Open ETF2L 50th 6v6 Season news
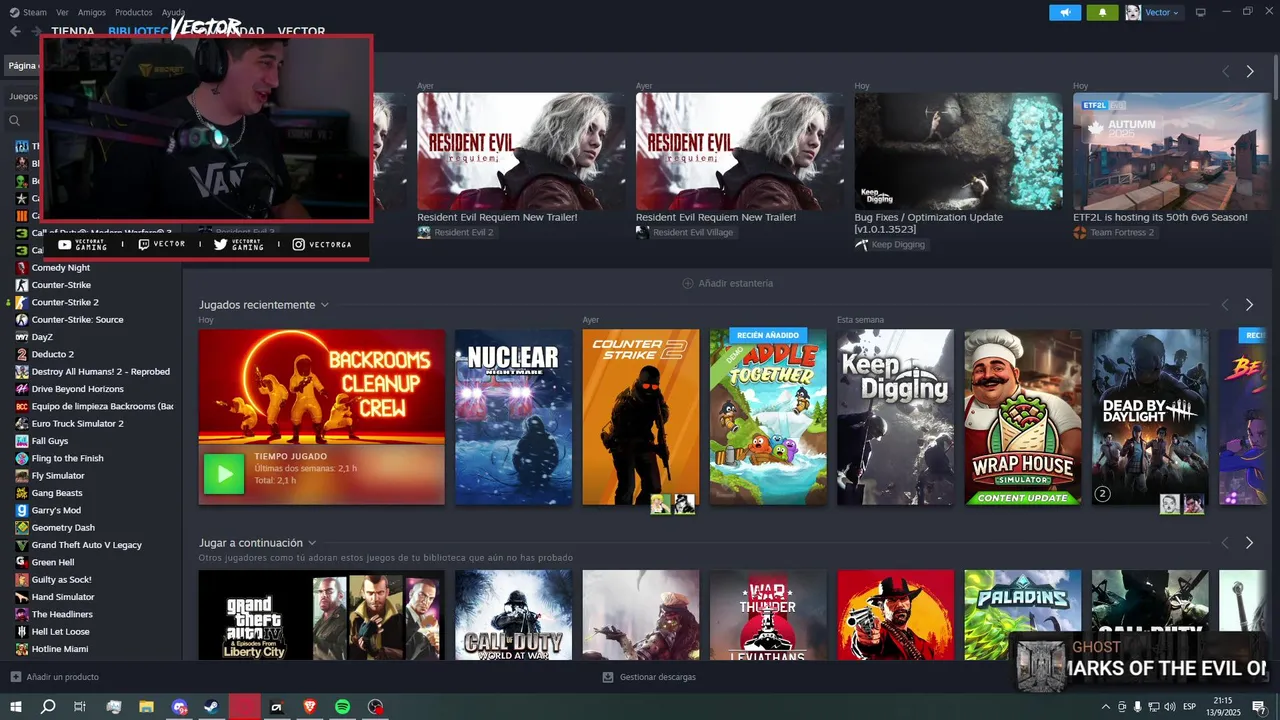1280x720 pixels. (x=1172, y=152)
